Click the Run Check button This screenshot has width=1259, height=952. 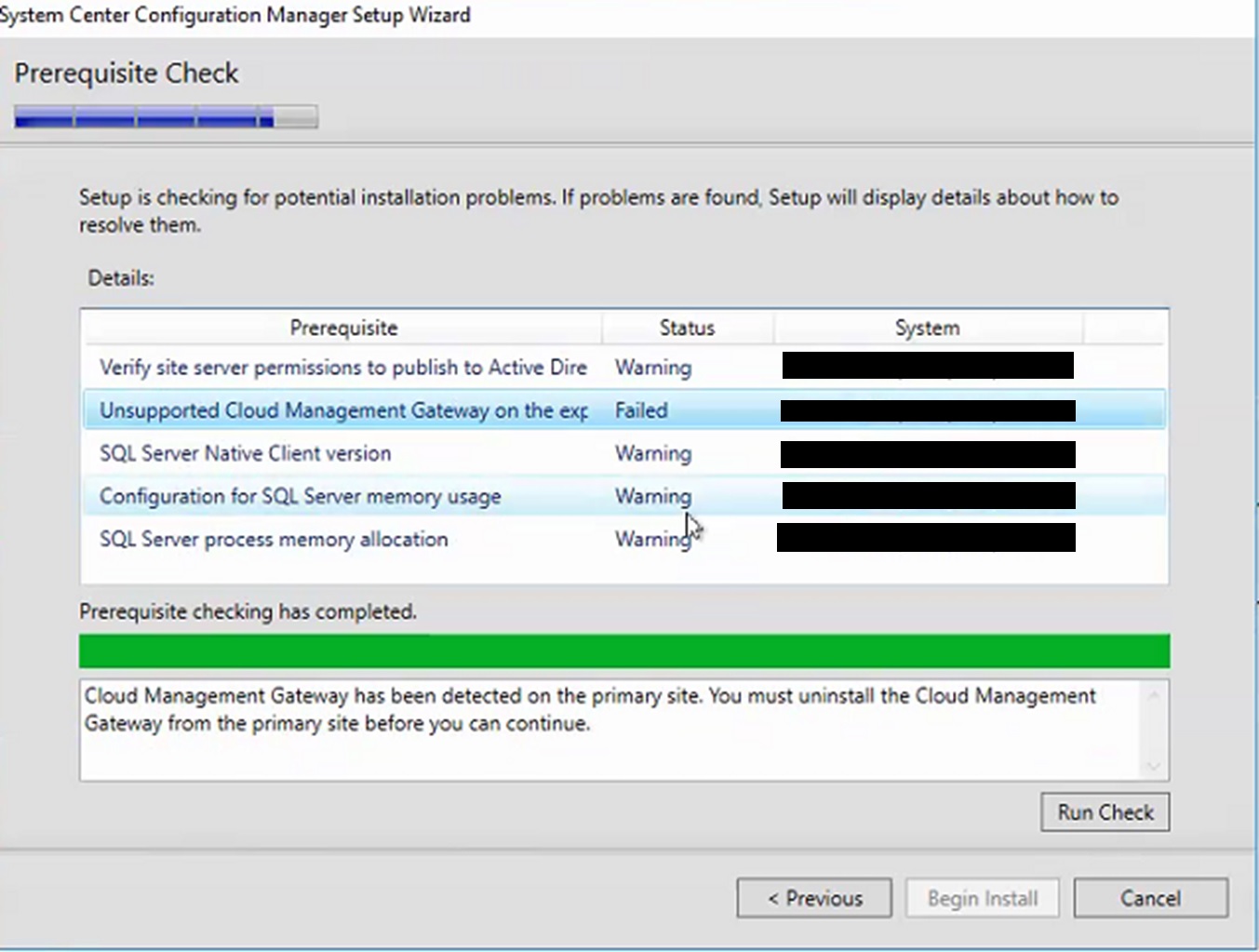pos(1104,811)
